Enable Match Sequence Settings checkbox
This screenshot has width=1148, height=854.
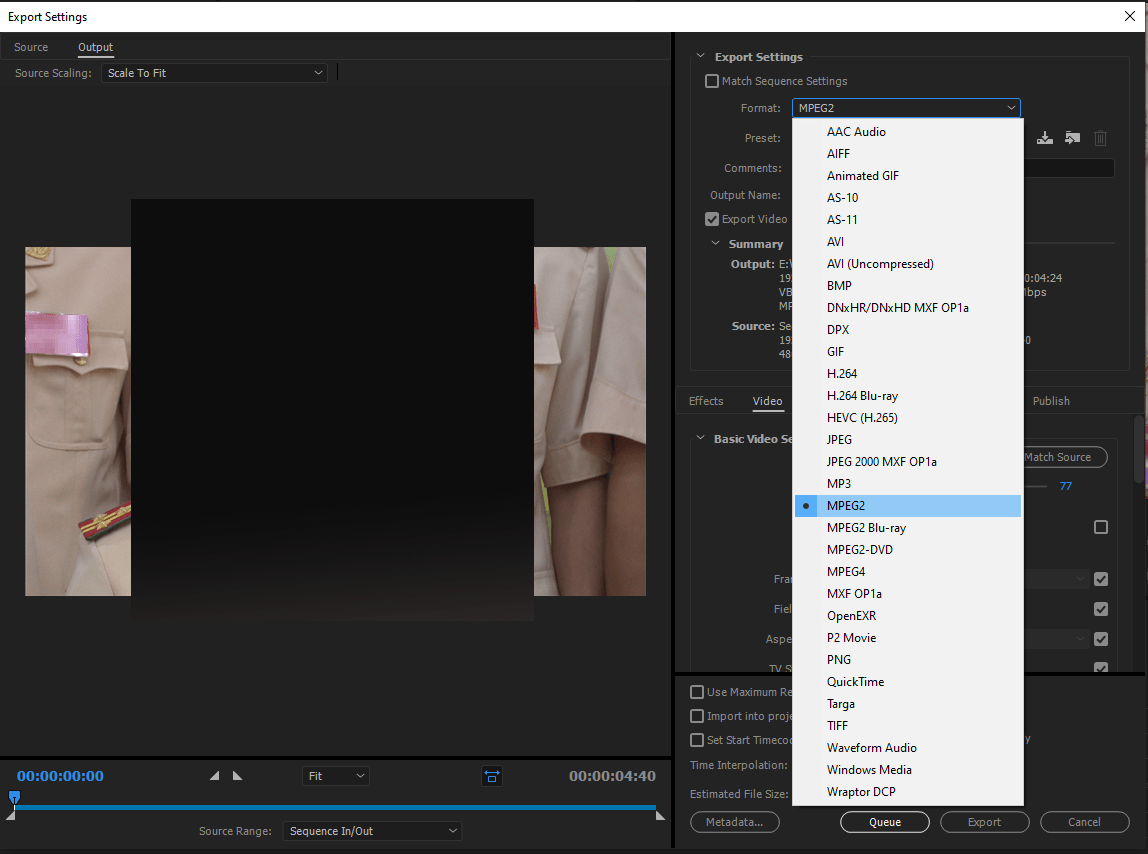point(712,81)
